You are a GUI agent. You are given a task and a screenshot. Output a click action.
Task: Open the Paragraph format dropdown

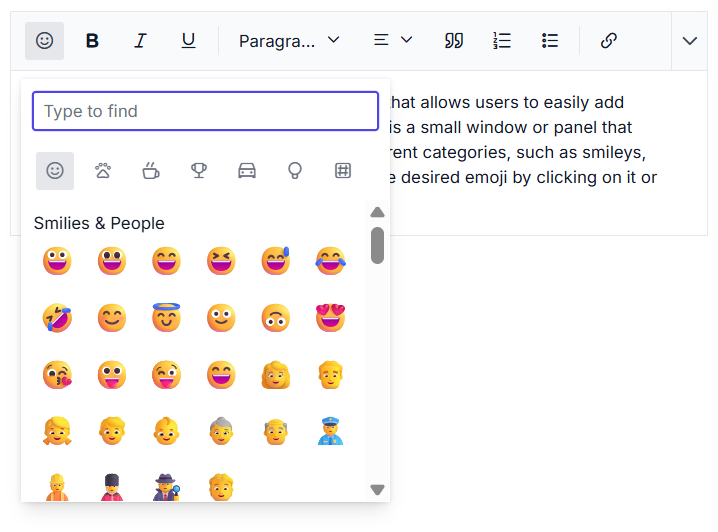coord(289,41)
